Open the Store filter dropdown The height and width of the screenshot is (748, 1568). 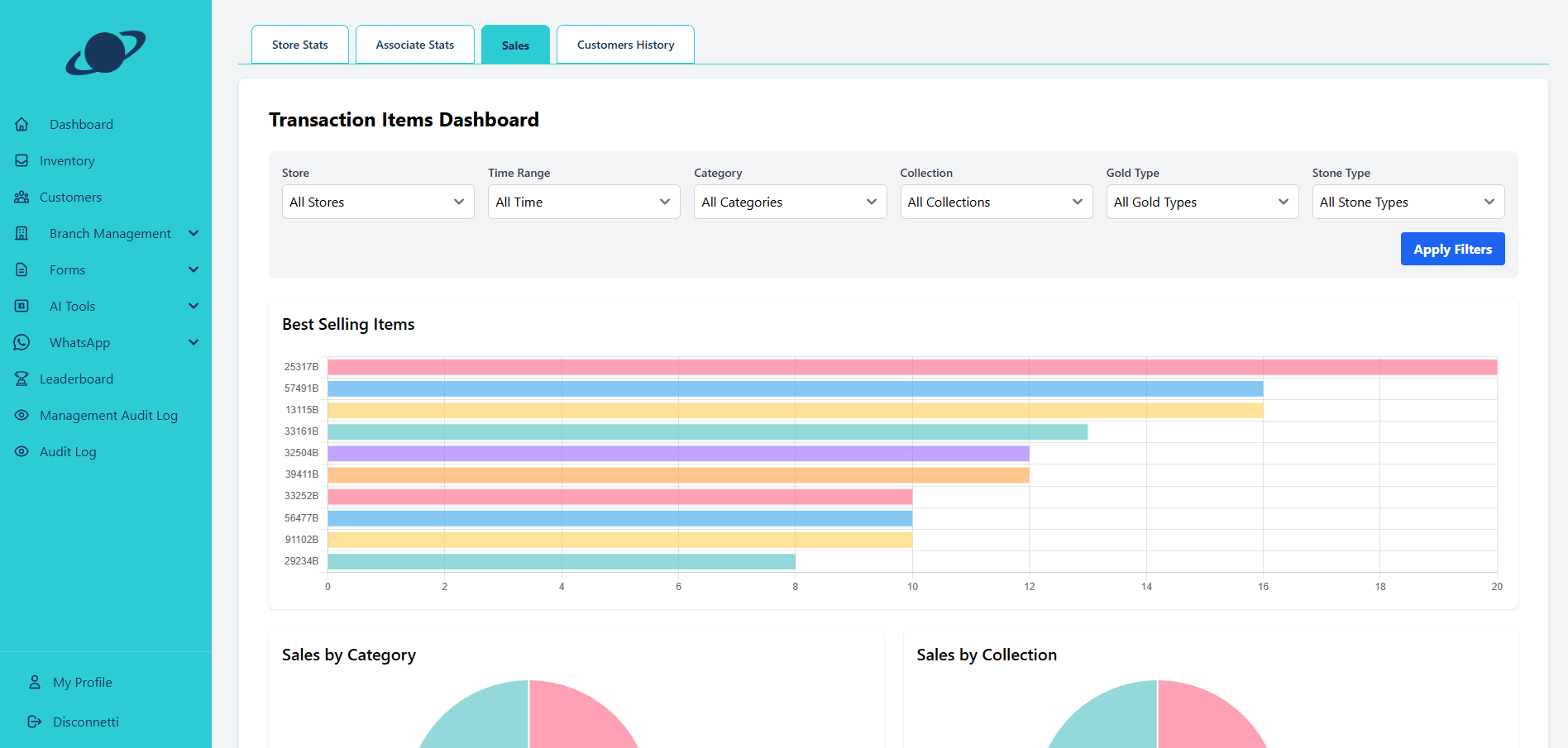pyautogui.click(x=377, y=202)
